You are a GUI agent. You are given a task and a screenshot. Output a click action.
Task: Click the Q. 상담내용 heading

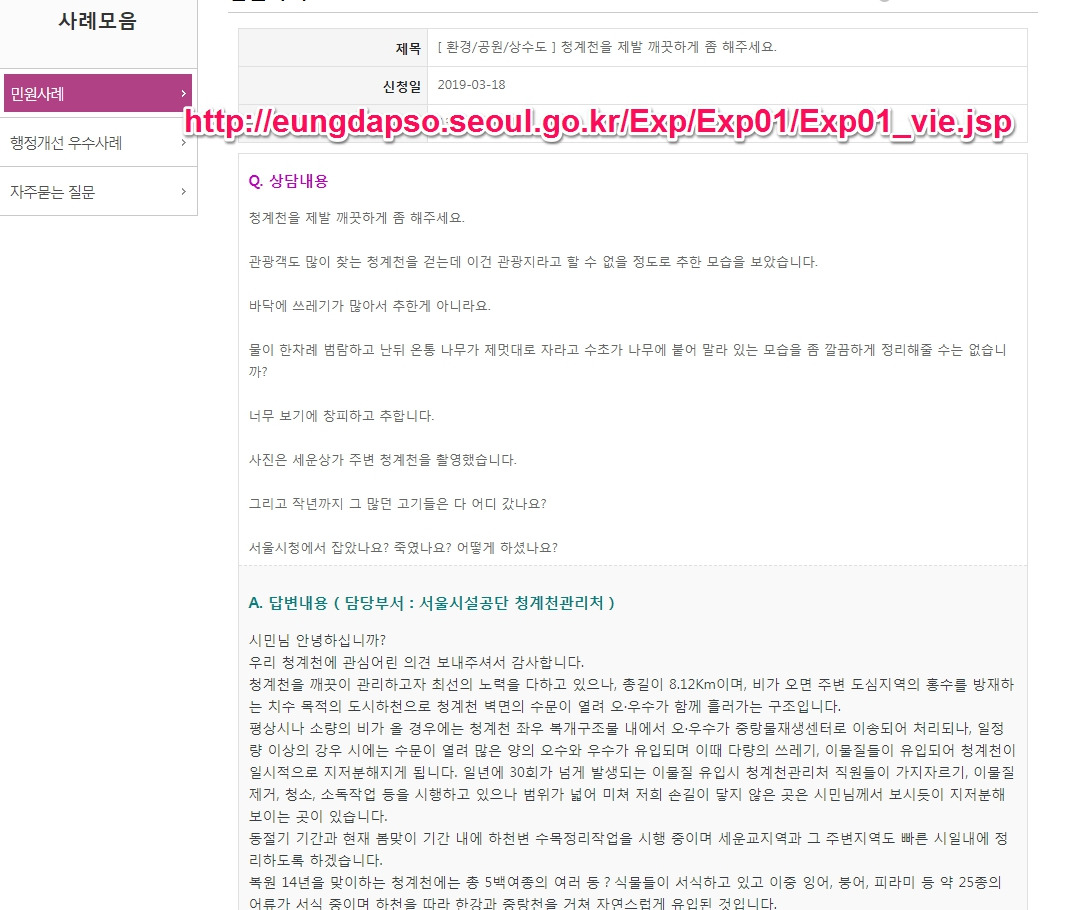[x=284, y=179]
